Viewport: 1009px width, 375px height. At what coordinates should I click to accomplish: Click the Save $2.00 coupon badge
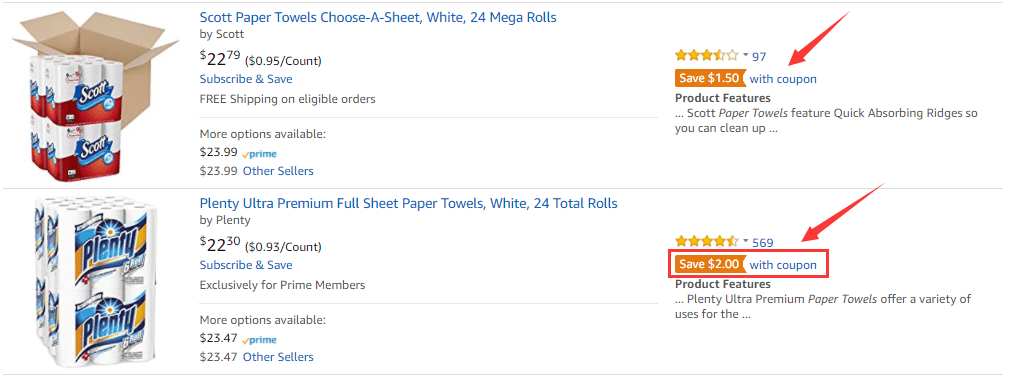coord(710,264)
